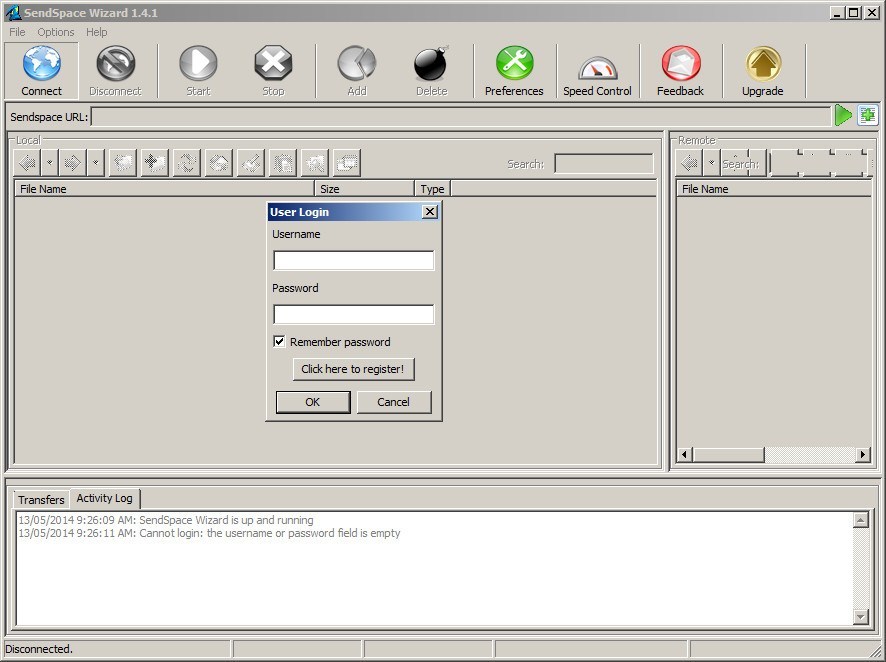Open the Remote back history dropdown
This screenshot has height=662, width=886.
711,163
